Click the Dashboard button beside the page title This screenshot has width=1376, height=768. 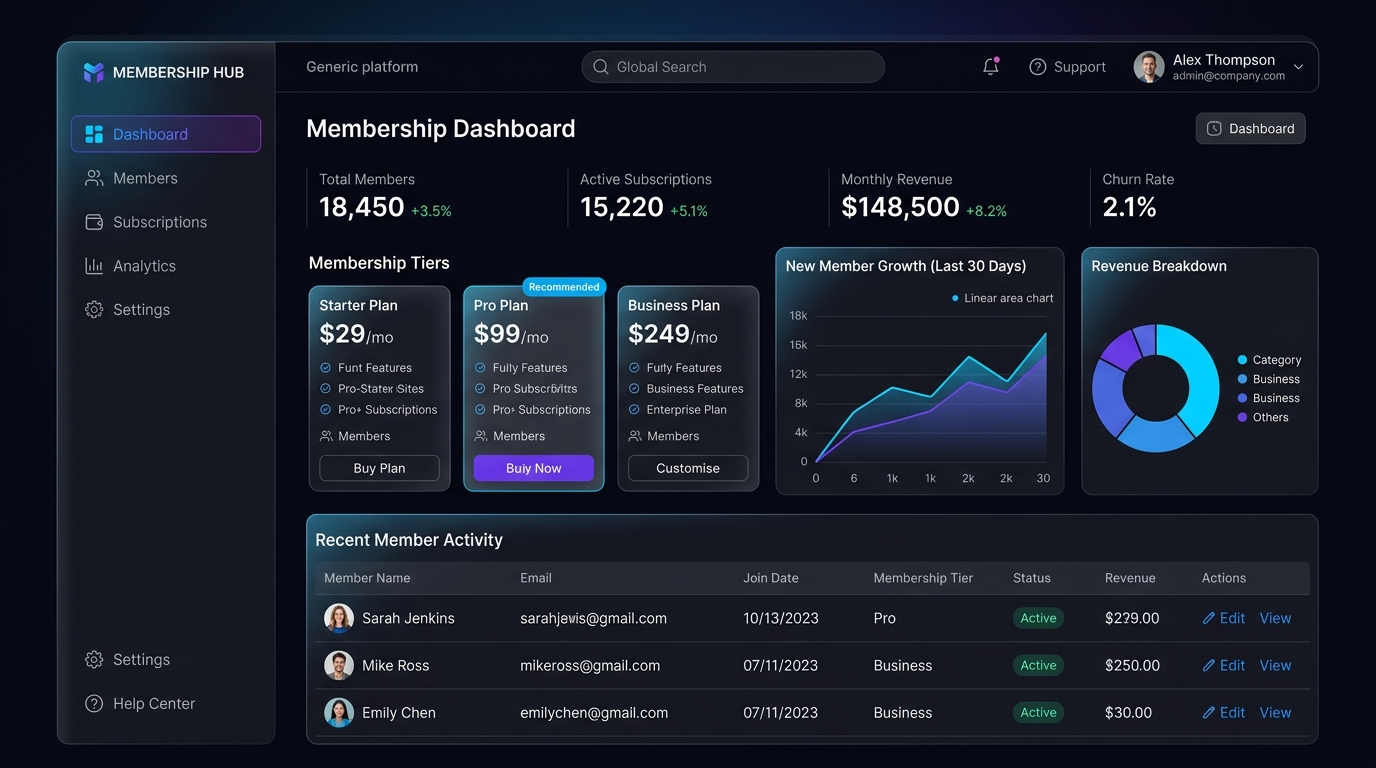point(1250,128)
